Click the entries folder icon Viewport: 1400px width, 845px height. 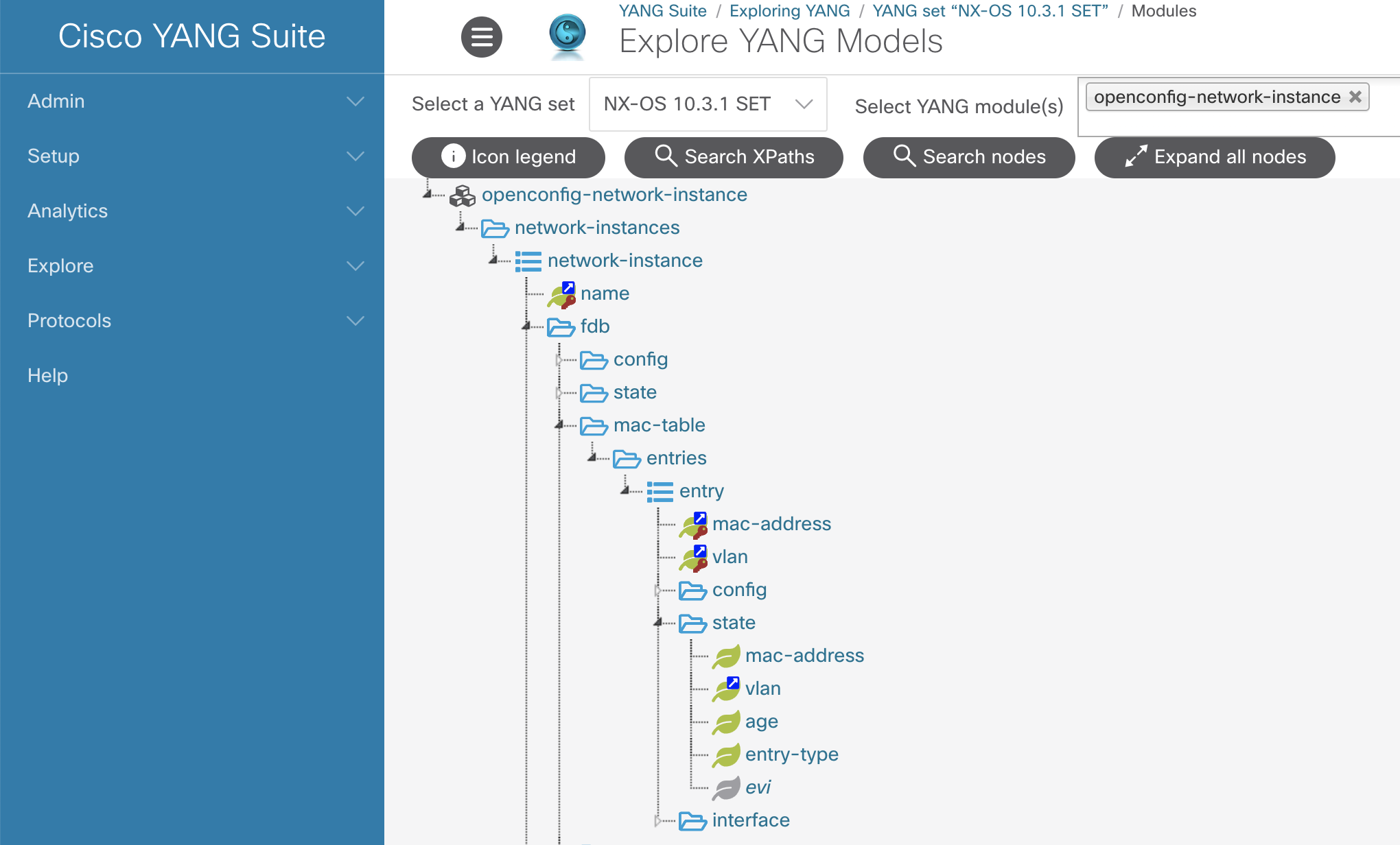click(x=627, y=459)
